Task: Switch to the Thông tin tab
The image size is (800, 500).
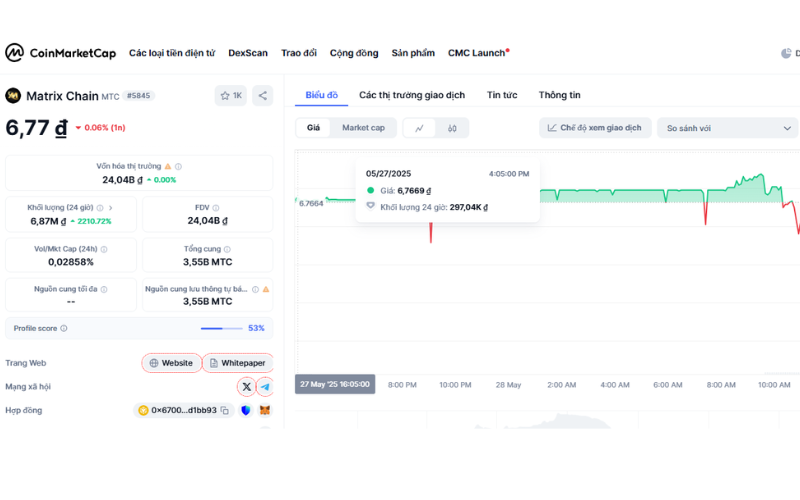Action: (560, 95)
